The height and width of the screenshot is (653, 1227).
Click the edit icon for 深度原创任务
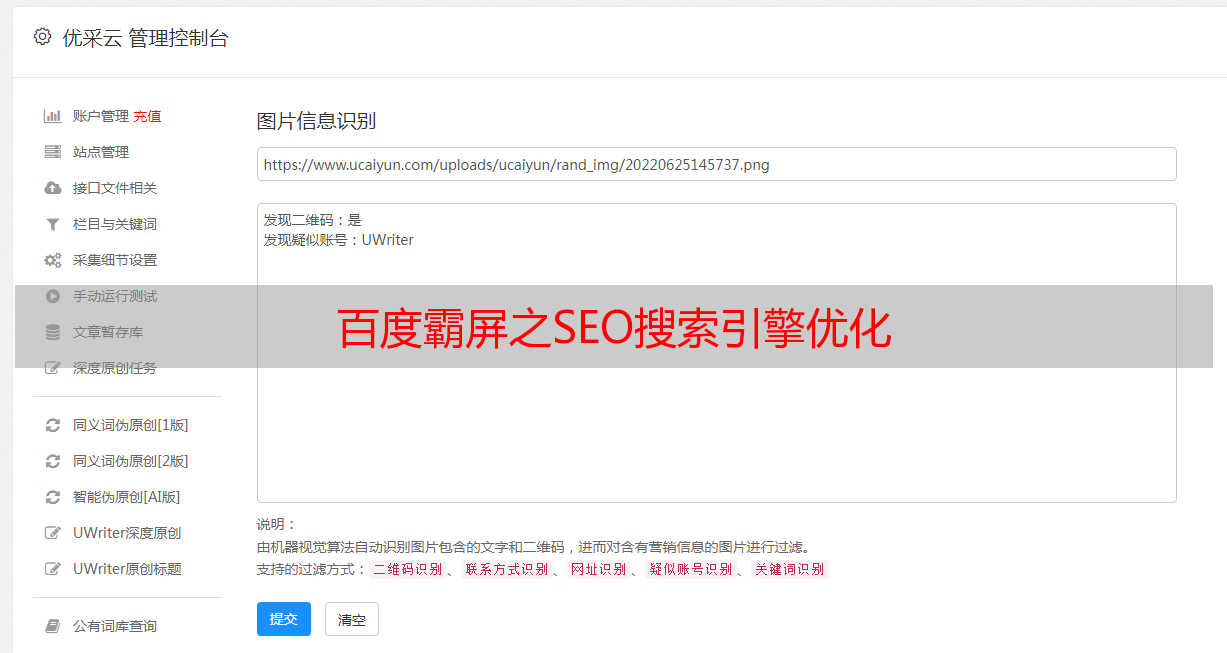[x=53, y=368]
